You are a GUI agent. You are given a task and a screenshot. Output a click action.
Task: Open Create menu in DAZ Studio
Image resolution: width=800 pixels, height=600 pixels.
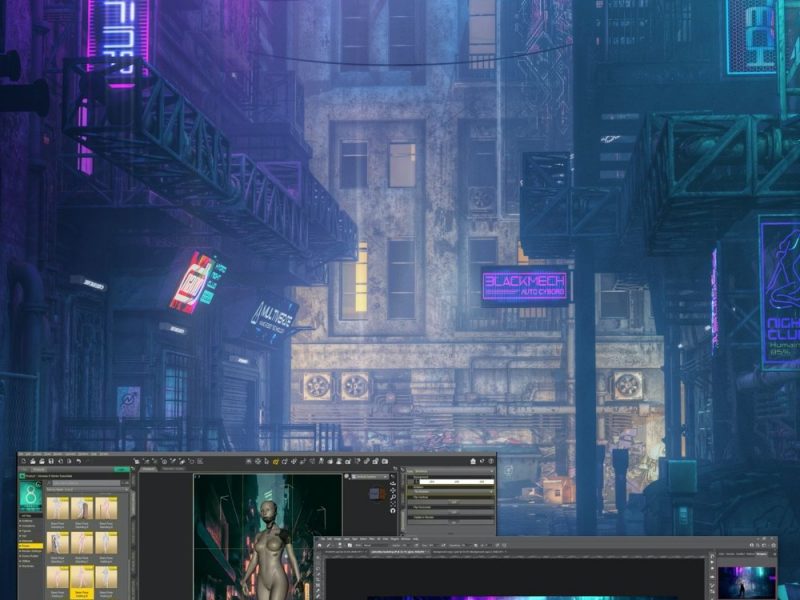coord(37,454)
